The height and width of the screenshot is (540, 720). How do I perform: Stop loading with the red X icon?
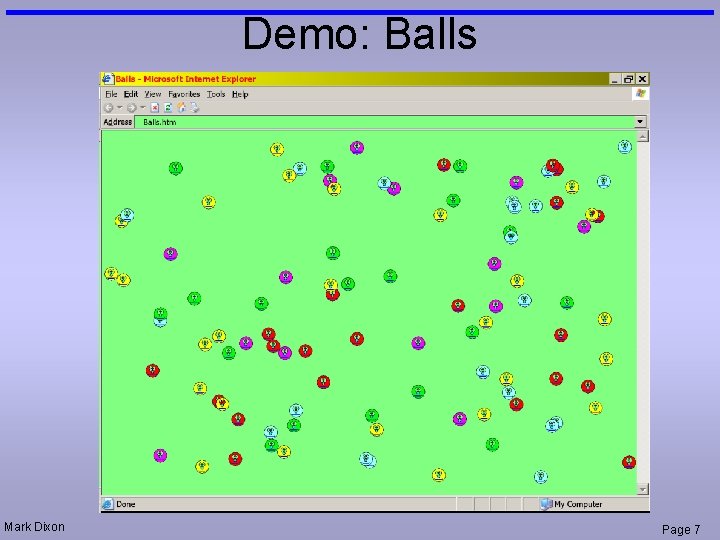155,108
